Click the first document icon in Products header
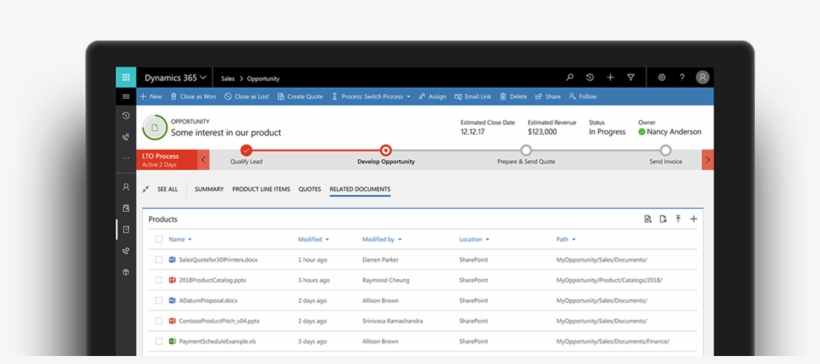The width and height of the screenshot is (820, 364). 647,219
